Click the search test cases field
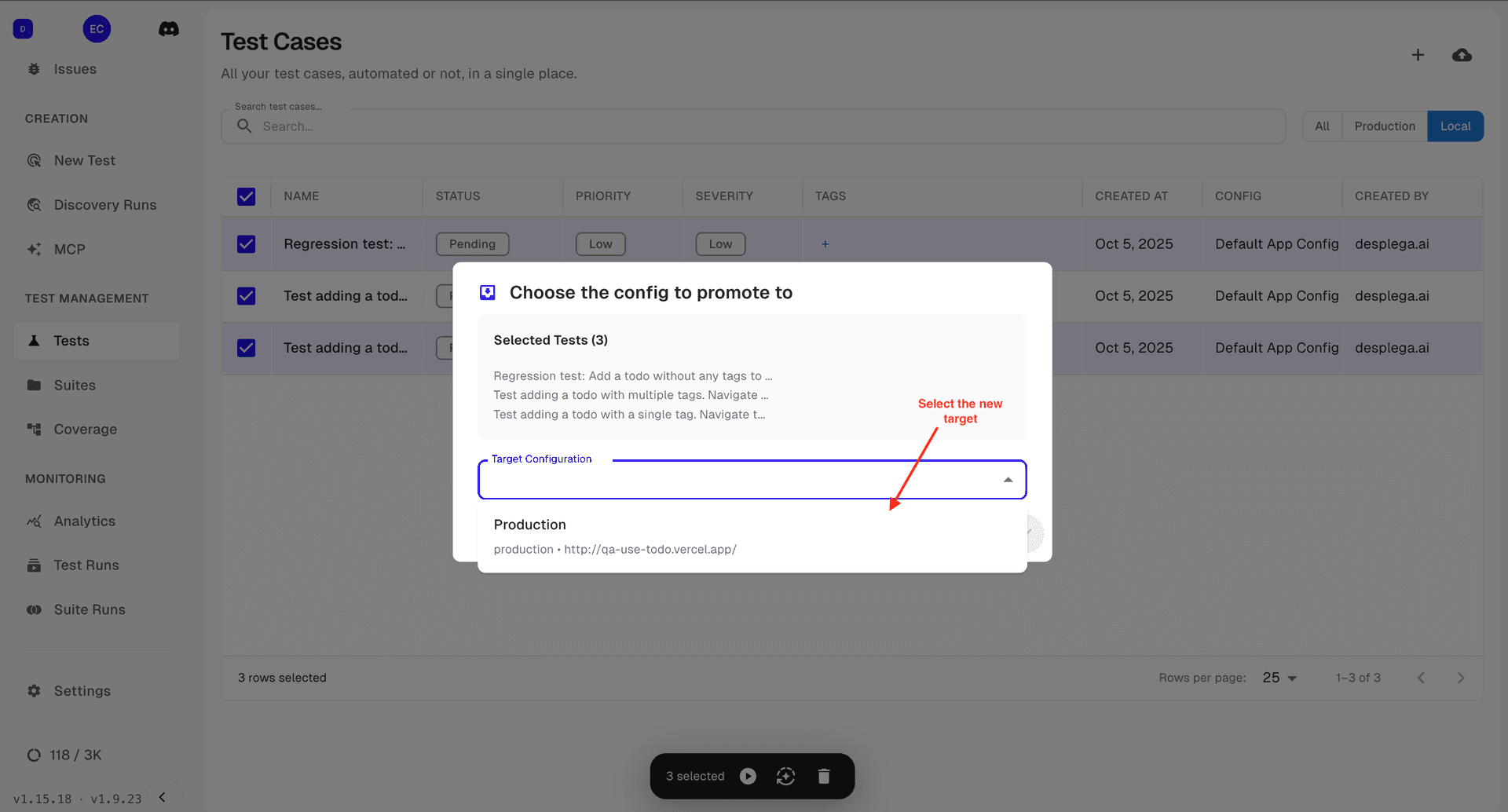 [752, 126]
